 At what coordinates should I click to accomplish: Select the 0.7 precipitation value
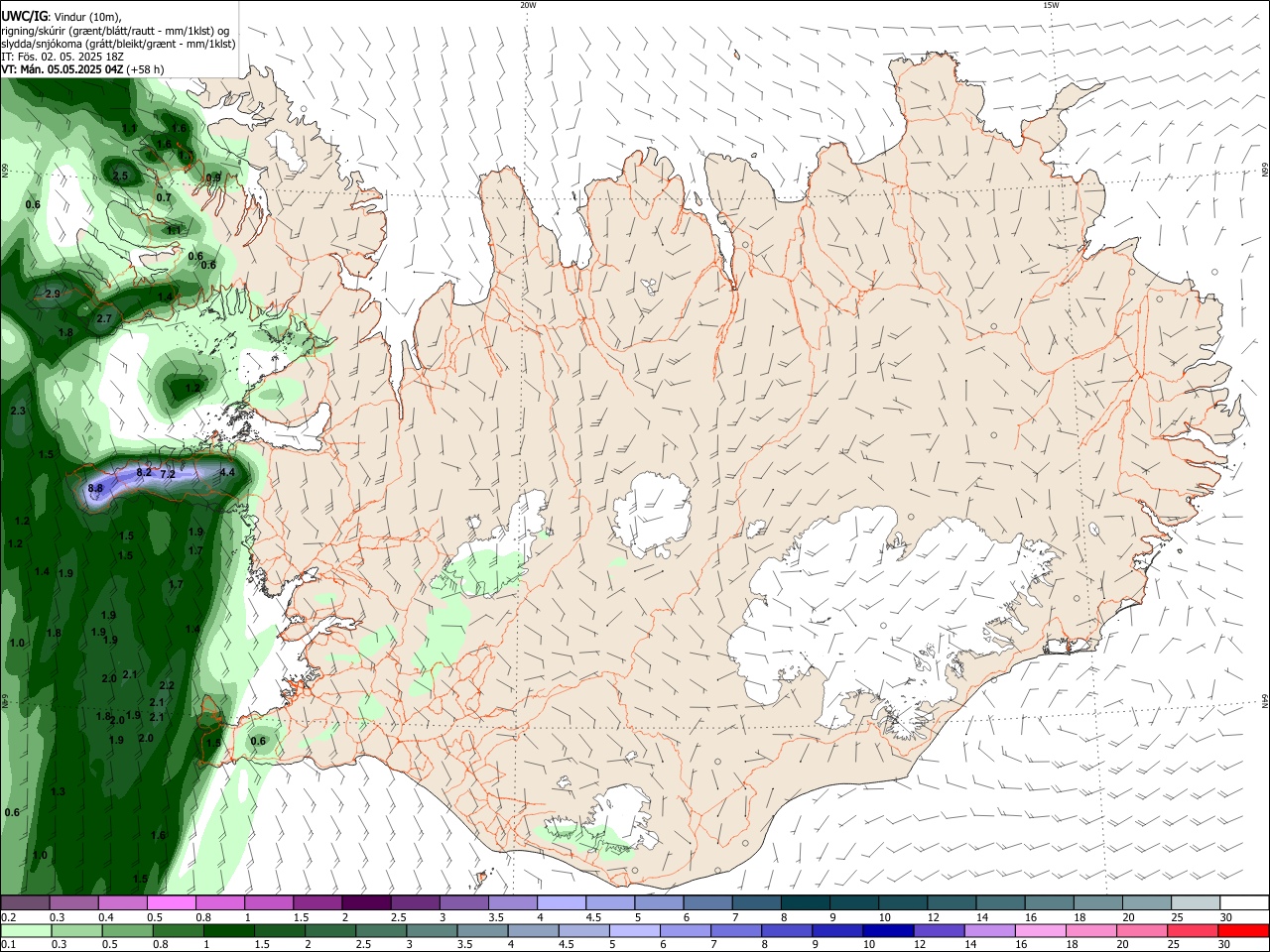tap(165, 197)
